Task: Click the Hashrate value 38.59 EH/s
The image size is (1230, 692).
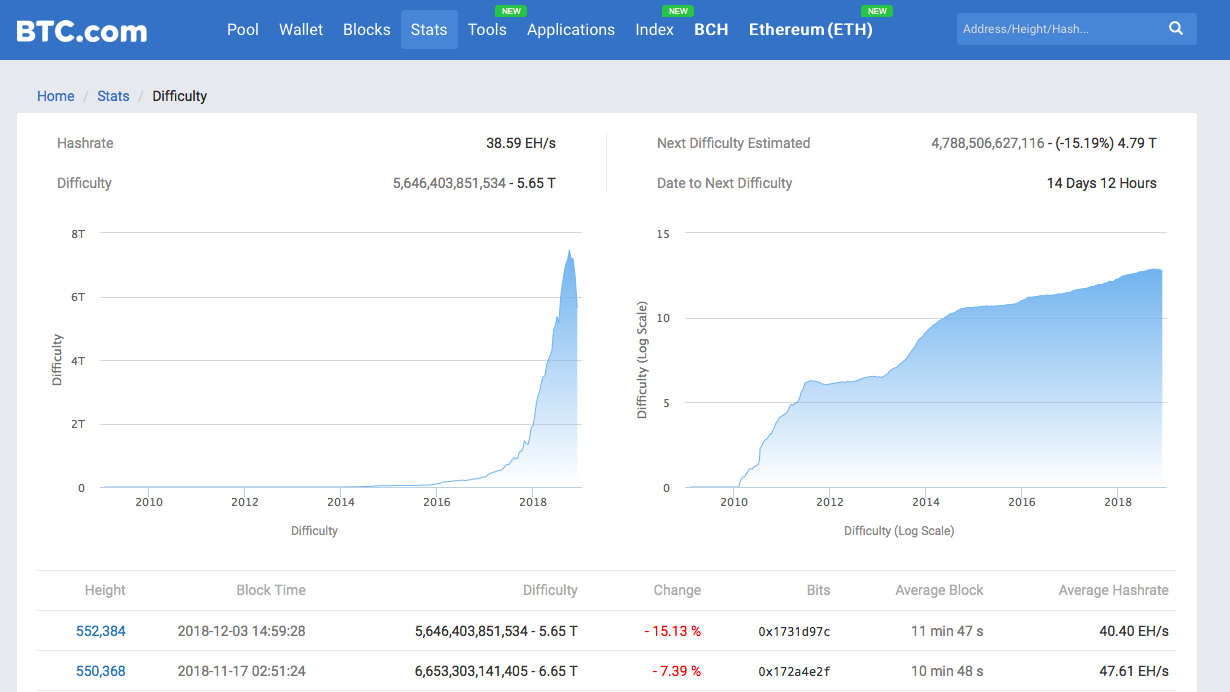Action: tap(521, 143)
